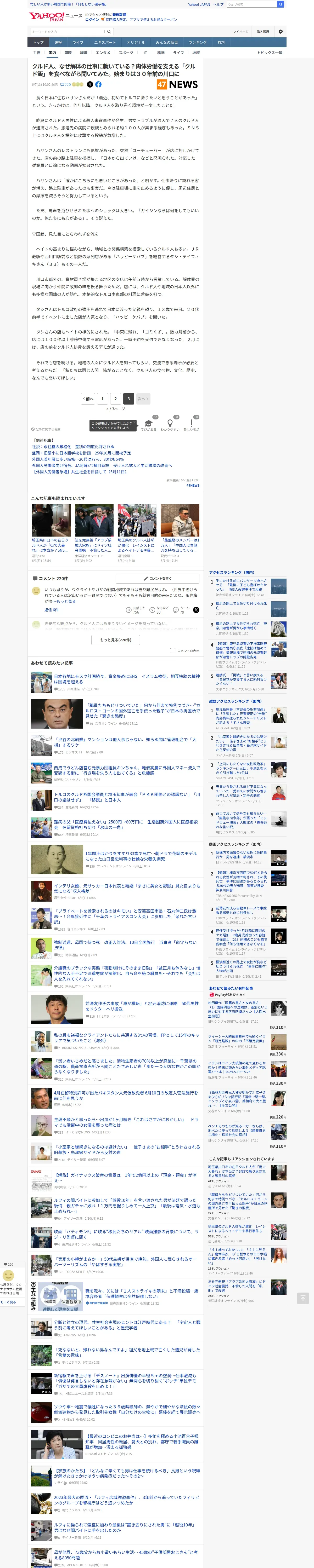Share article on X (Twitter) icon

click(x=90, y=85)
